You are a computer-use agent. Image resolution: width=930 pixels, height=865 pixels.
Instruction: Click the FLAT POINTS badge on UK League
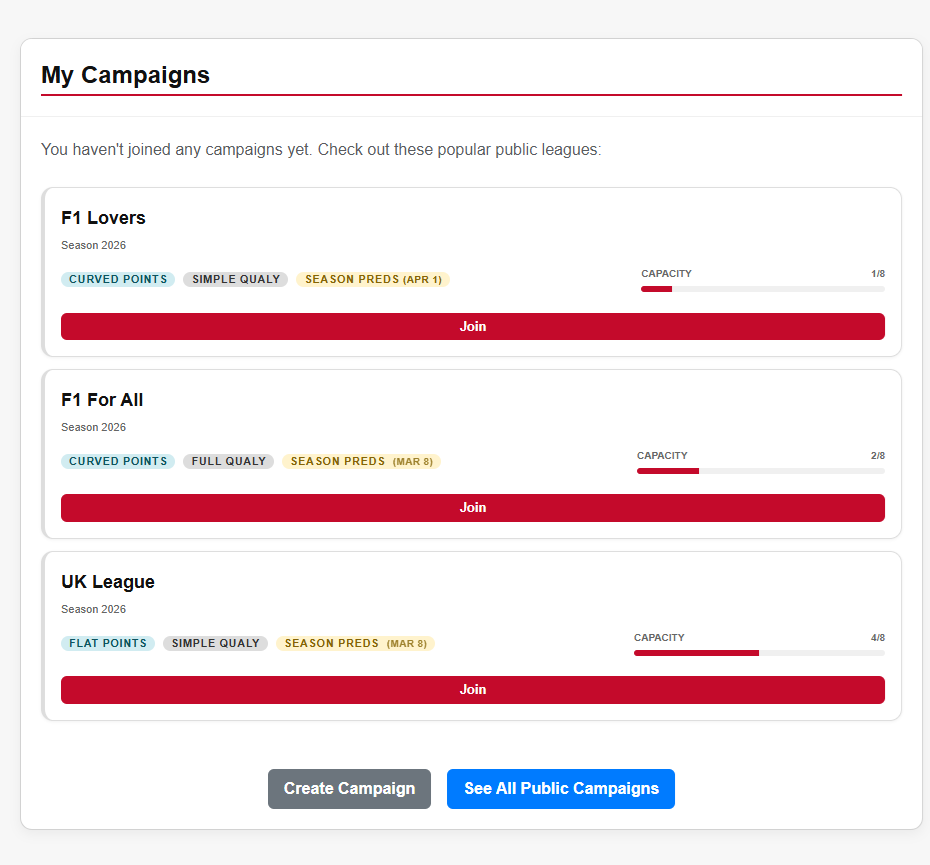(107, 643)
